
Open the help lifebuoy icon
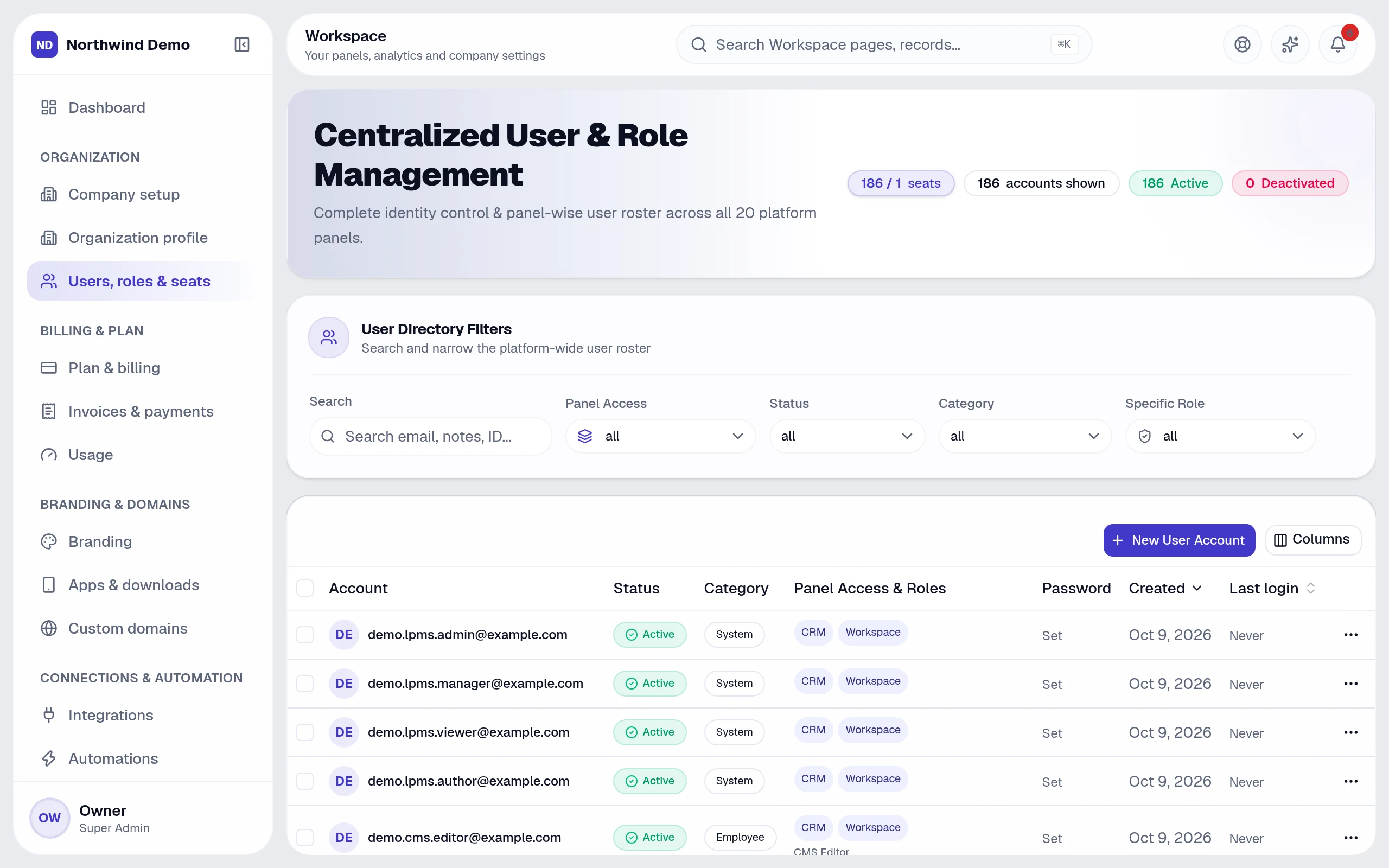1242,44
